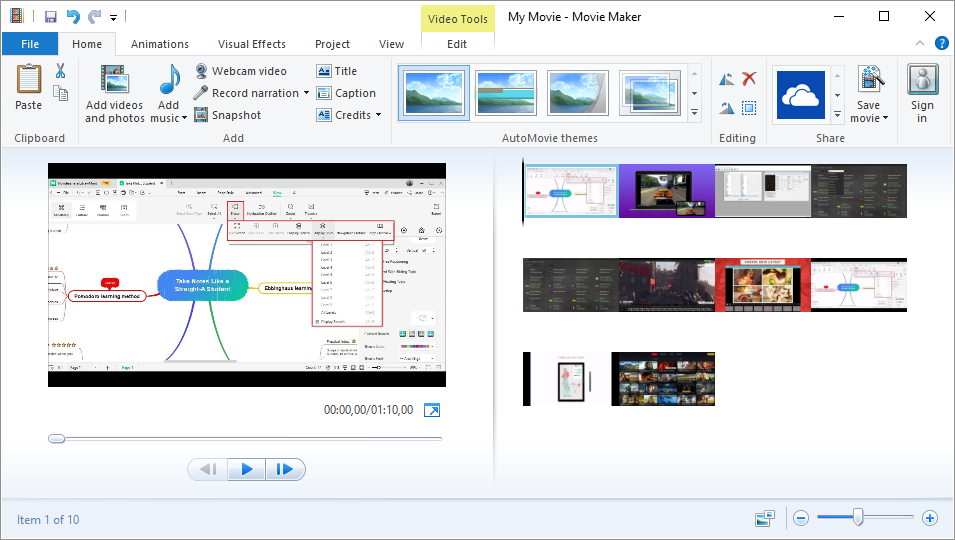This screenshot has height=540, width=955.
Task: Apply the third AutoMovie theme thumbnail
Action: coord(577,93)
